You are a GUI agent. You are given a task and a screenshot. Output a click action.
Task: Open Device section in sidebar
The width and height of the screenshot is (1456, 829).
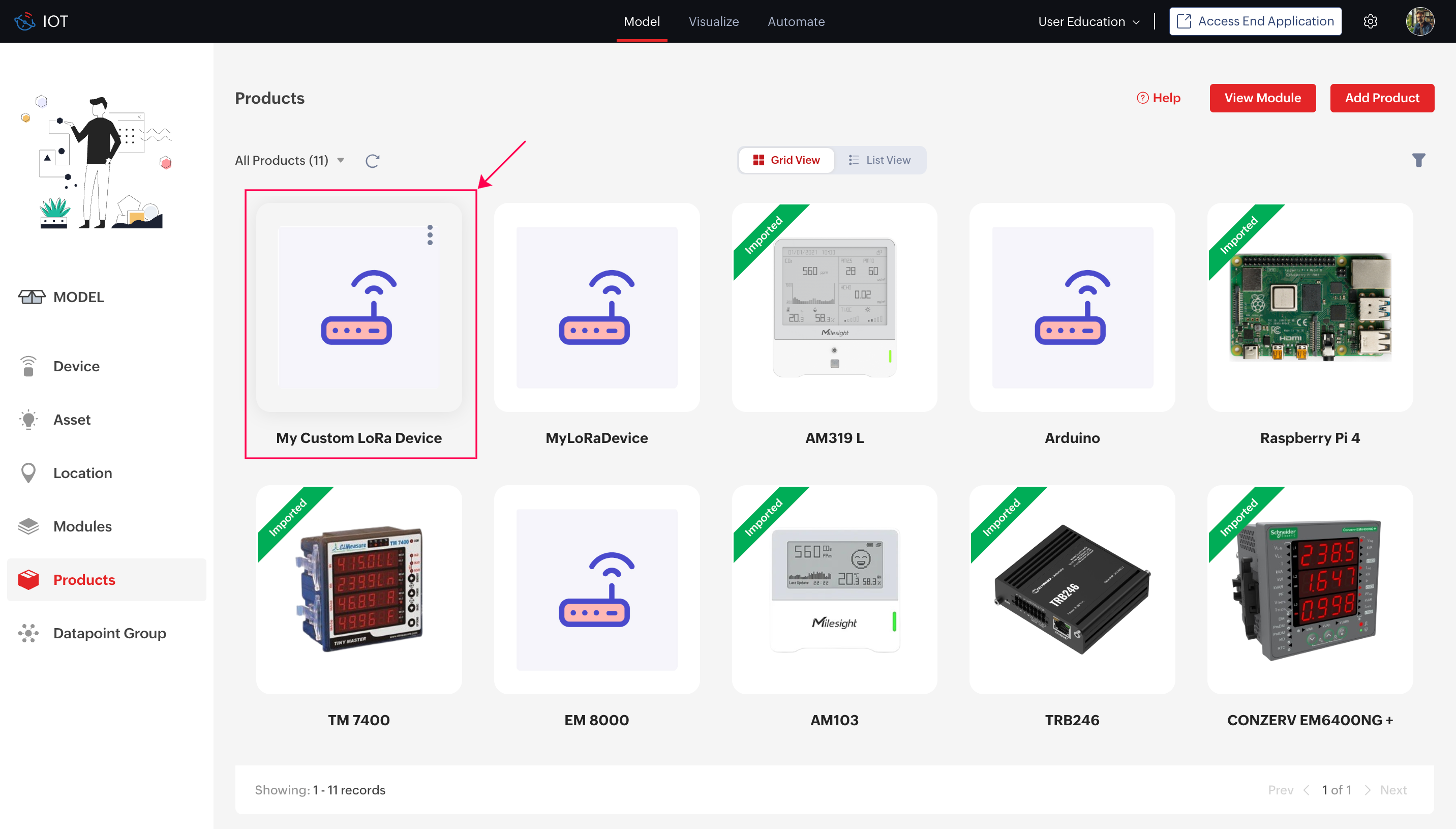pyautogui.click(x=76, y=366)
